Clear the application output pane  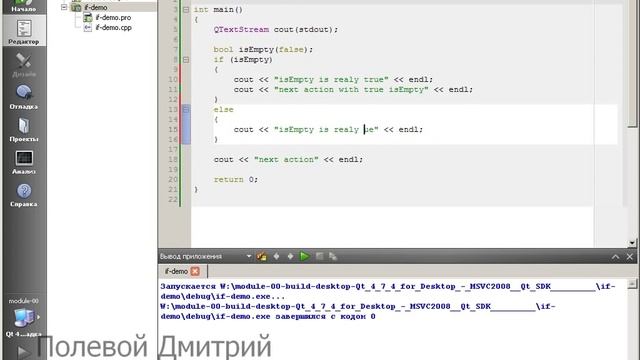coord(262,256)
